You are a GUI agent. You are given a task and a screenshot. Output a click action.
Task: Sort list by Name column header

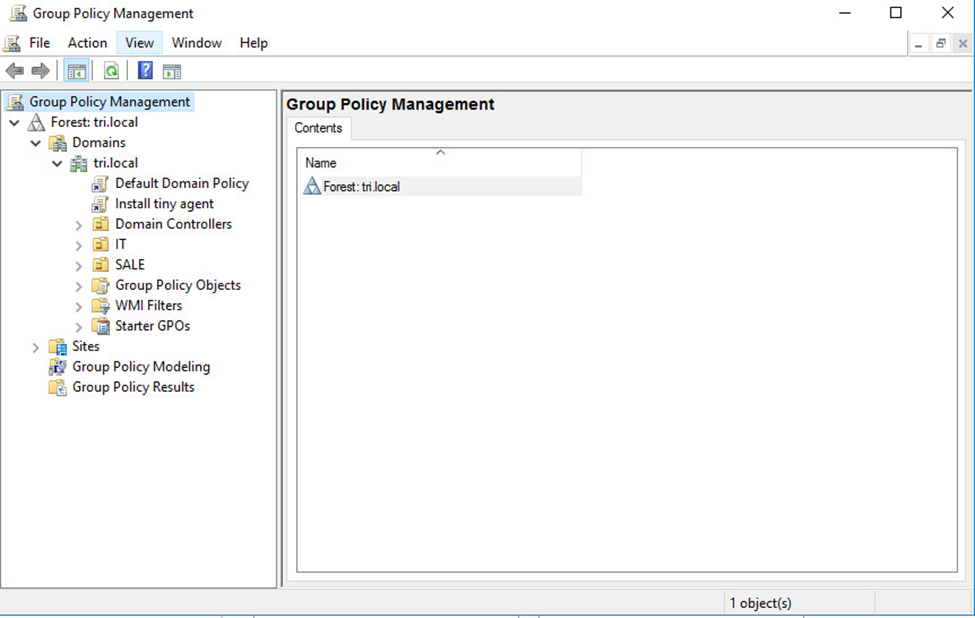pyautogui.click(x=441, y=163)
